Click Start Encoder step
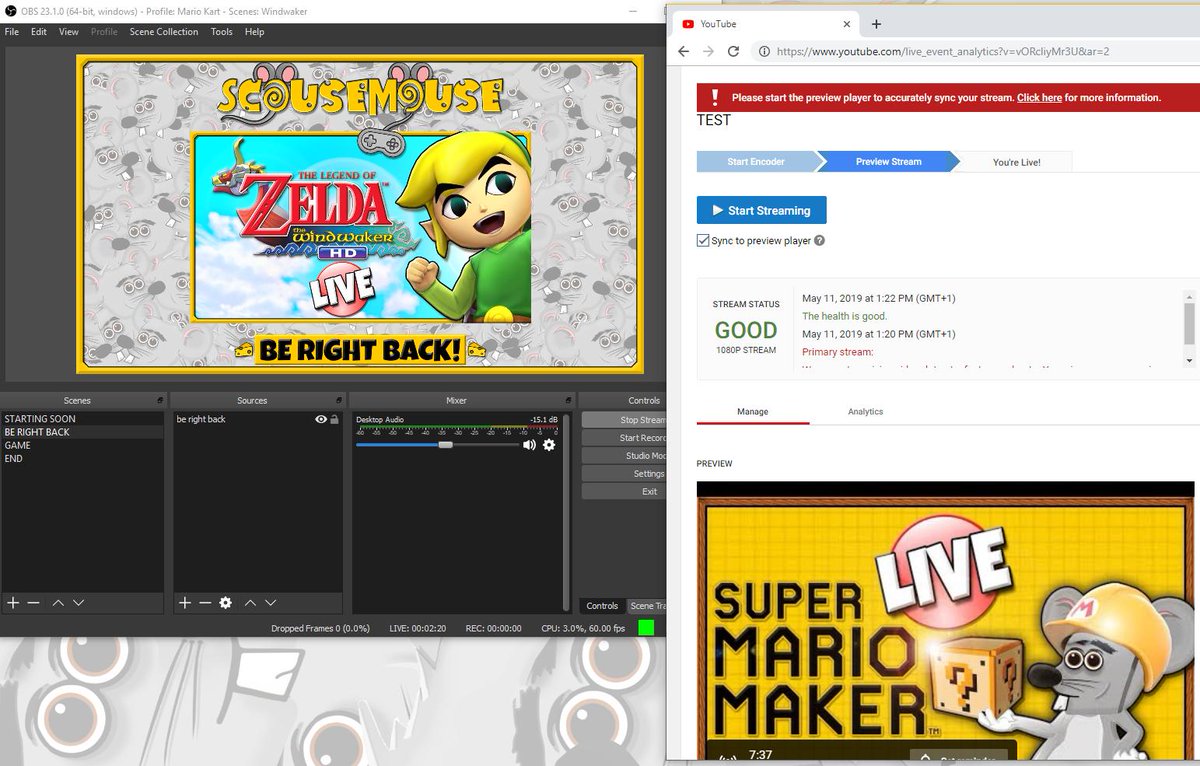This screenshot has height=766, width=1200. (756, 162)
